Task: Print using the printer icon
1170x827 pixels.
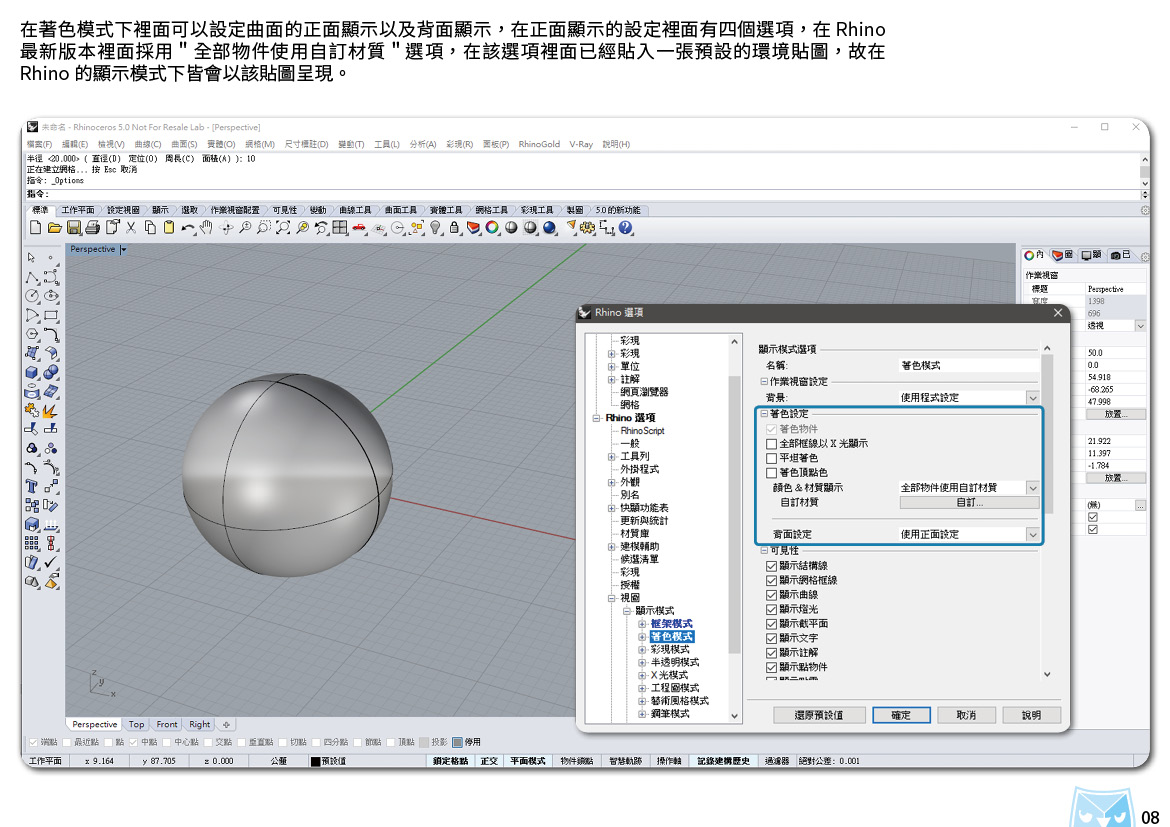Action: tap(93, 228)
